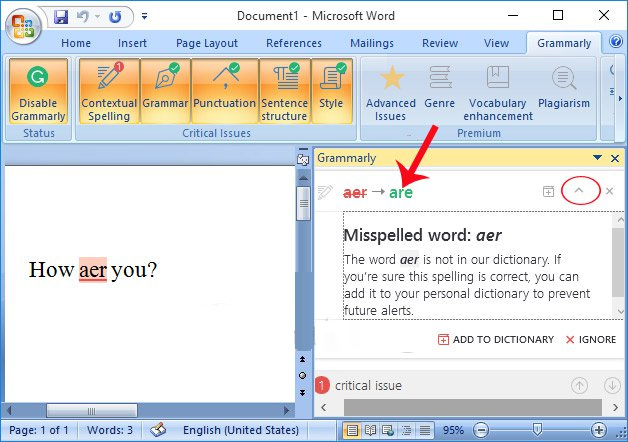Switch to the Insert tab
The image size is (628, 442).
click(x=132, y=43)
